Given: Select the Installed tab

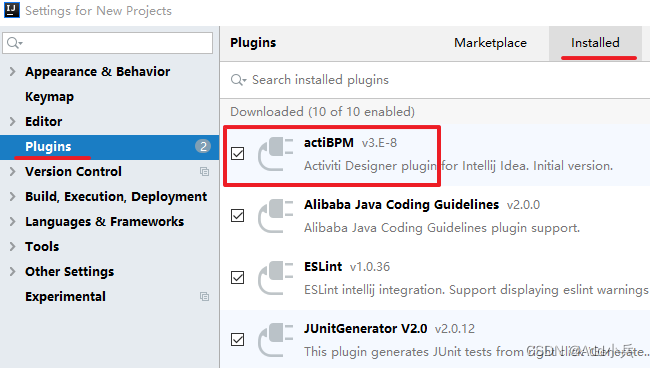Looking at the screenshot, I should pyautogui.click(x=595, y=43).
